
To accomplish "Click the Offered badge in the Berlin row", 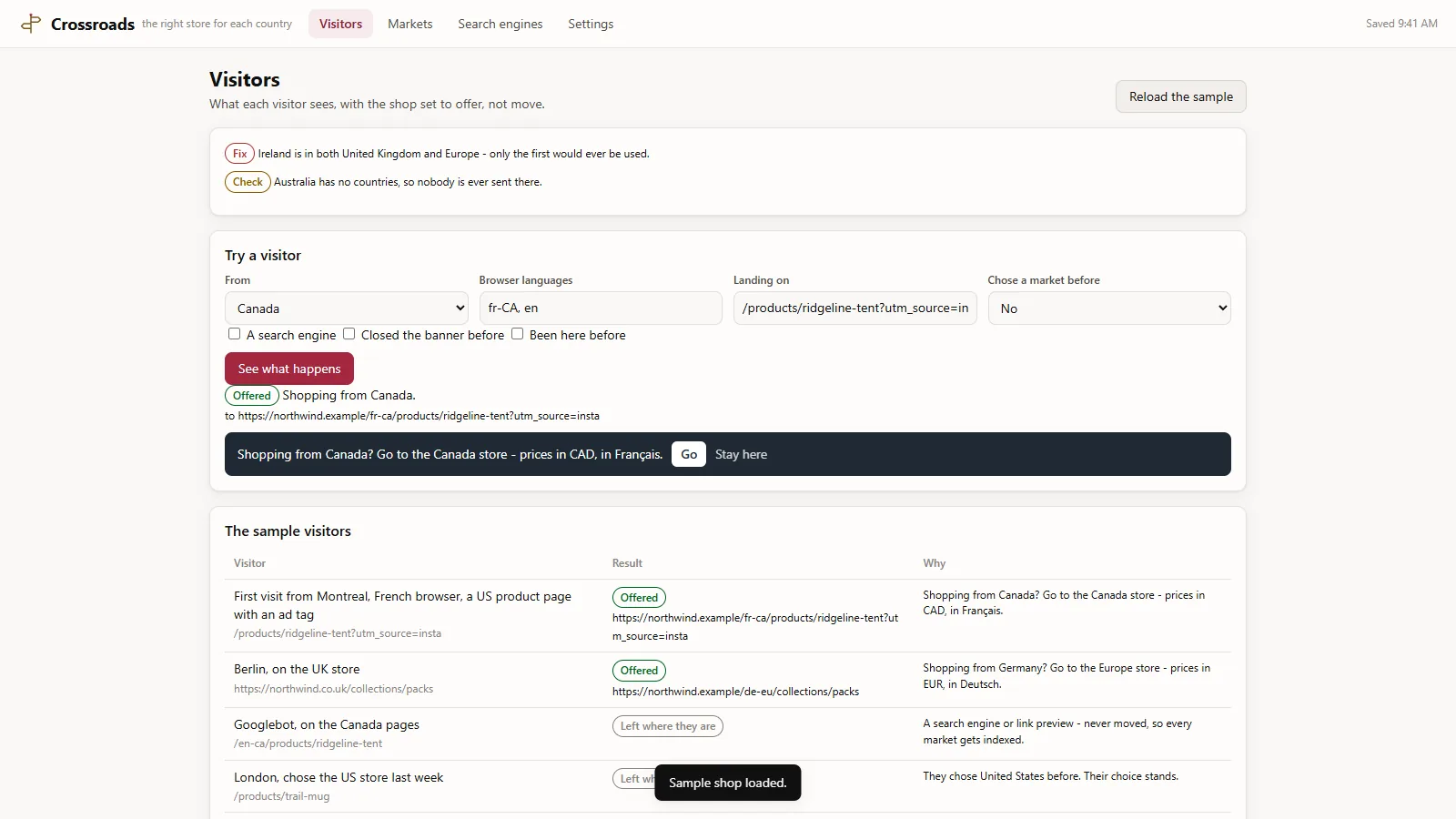I will coord(639,671).
